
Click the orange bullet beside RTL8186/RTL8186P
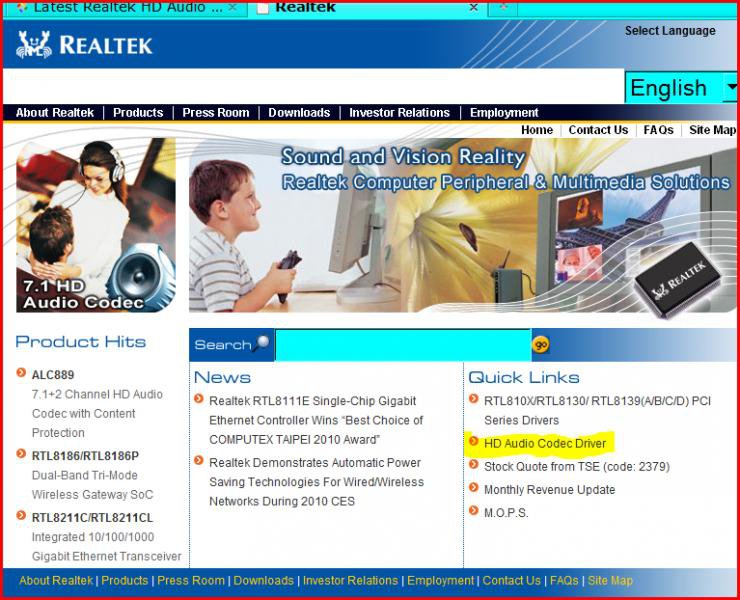21,454
